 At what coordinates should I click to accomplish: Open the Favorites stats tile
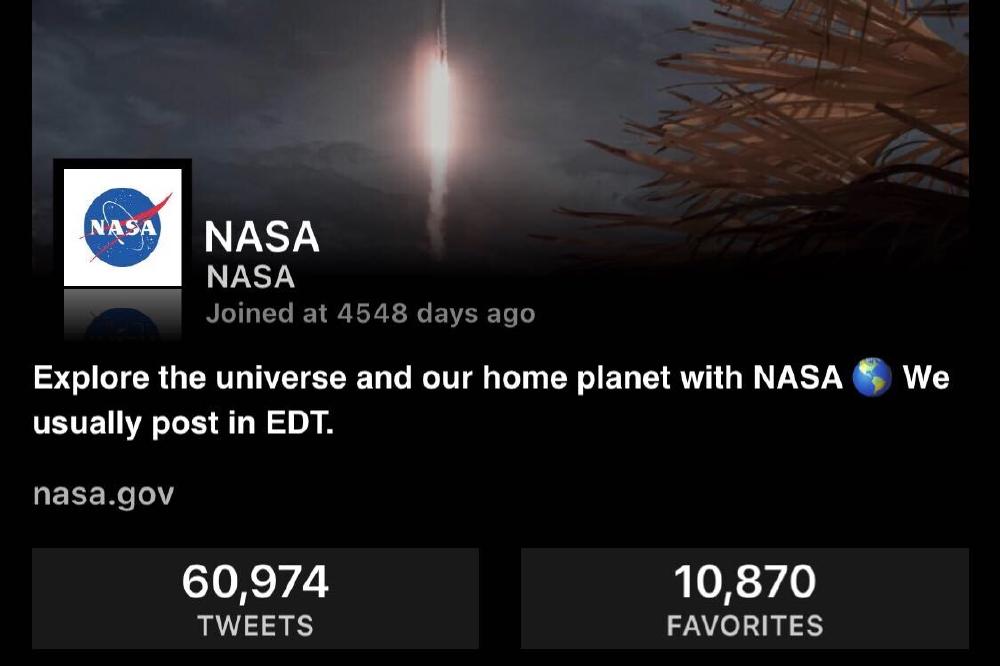[x=745, y=598]
